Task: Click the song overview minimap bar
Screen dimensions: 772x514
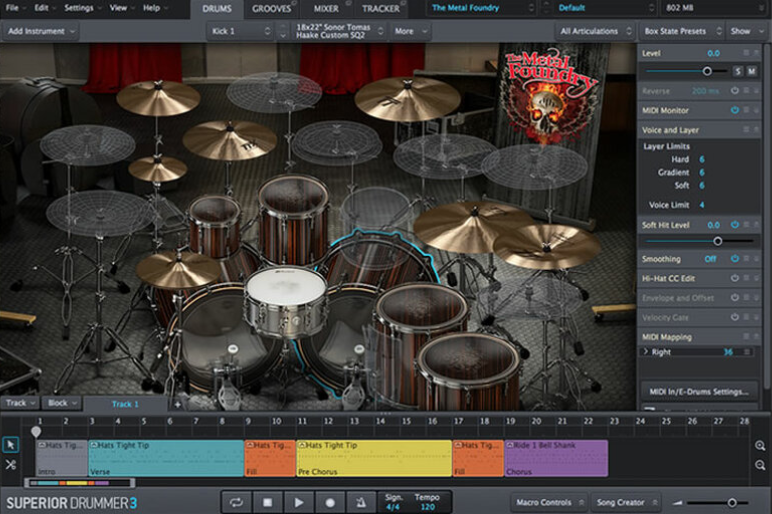Action: point(79,483)
